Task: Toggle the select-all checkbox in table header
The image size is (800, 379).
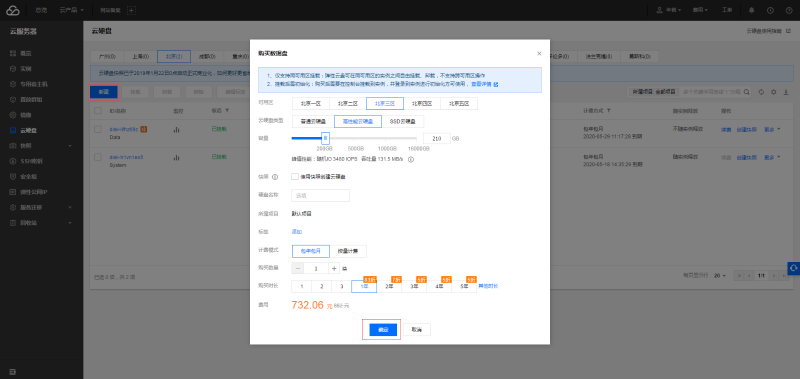Action: [97, 110]
